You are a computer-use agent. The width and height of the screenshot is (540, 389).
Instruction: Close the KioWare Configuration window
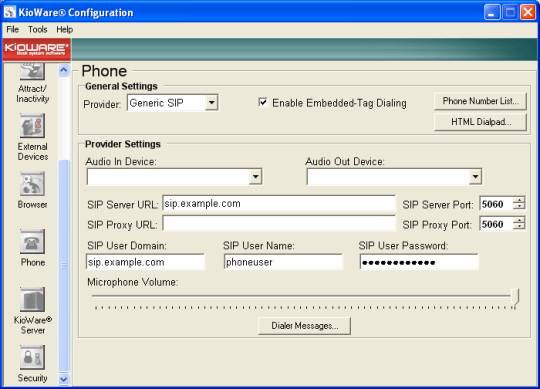pos(528,12)
